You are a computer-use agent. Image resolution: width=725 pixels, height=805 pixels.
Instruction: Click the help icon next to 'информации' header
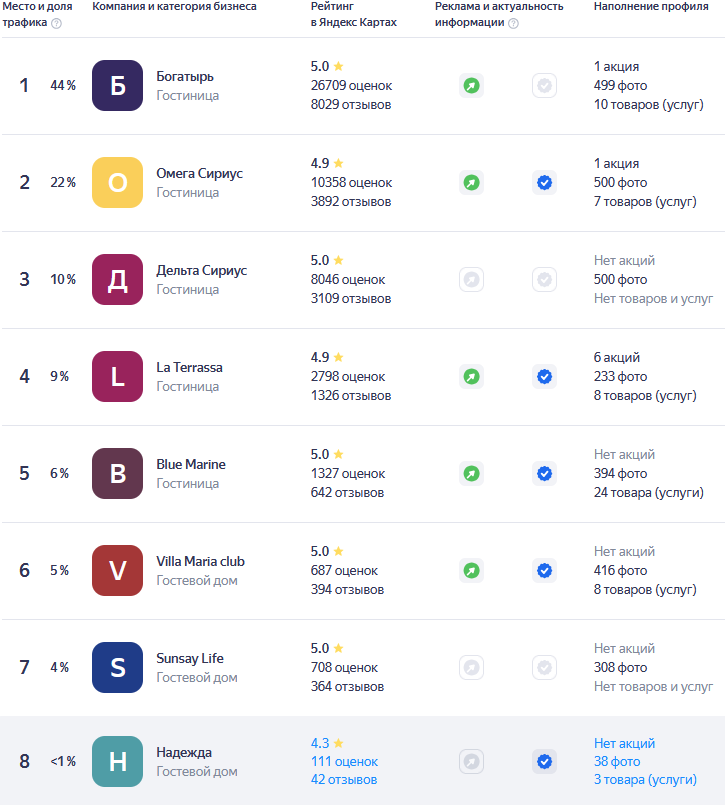coord(513,23)
